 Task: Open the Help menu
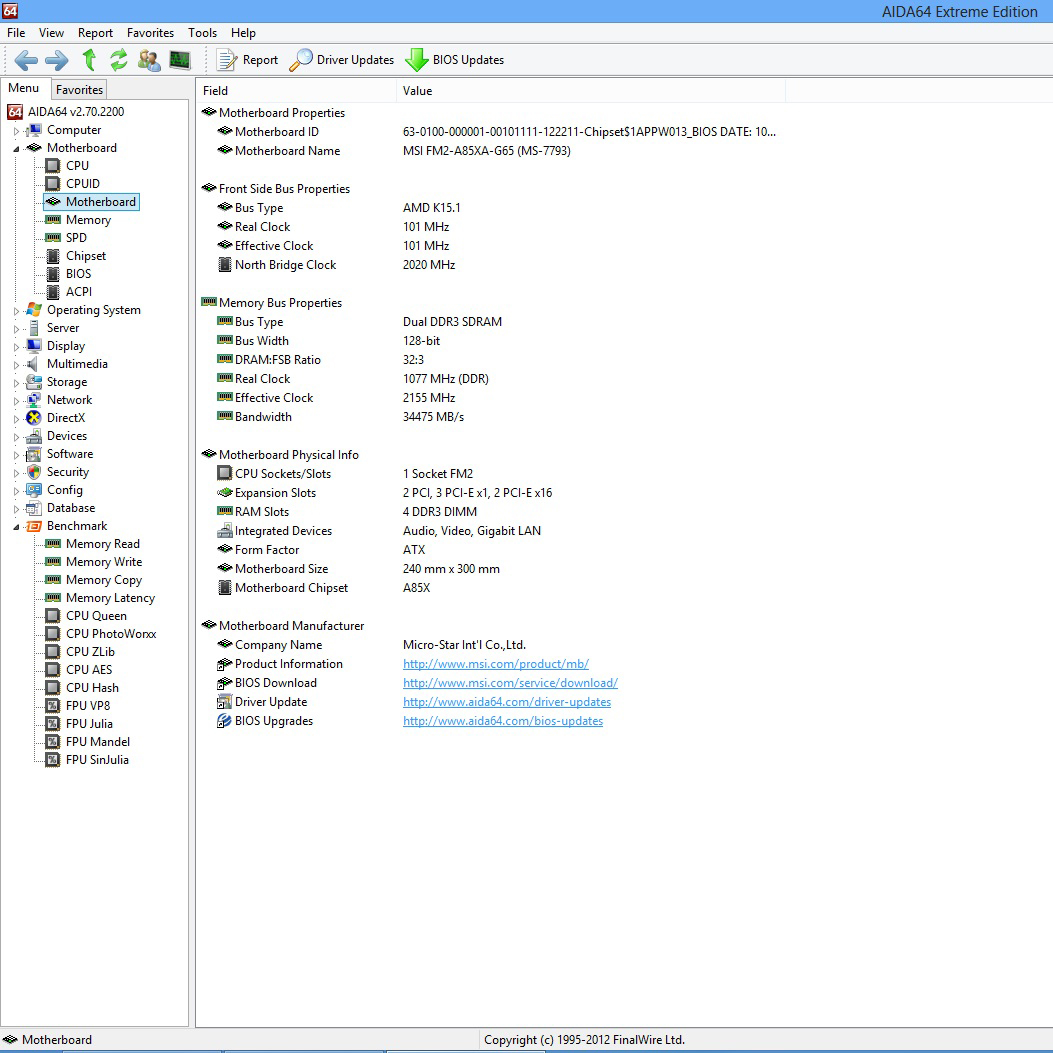click(x=243, y=33)
